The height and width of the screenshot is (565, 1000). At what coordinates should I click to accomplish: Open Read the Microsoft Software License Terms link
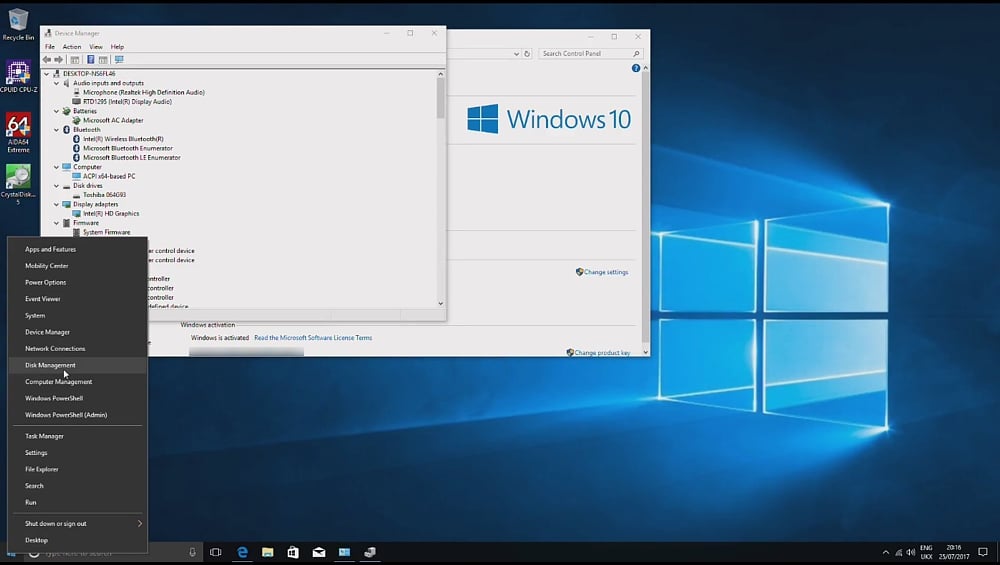[x=313, y=338]
